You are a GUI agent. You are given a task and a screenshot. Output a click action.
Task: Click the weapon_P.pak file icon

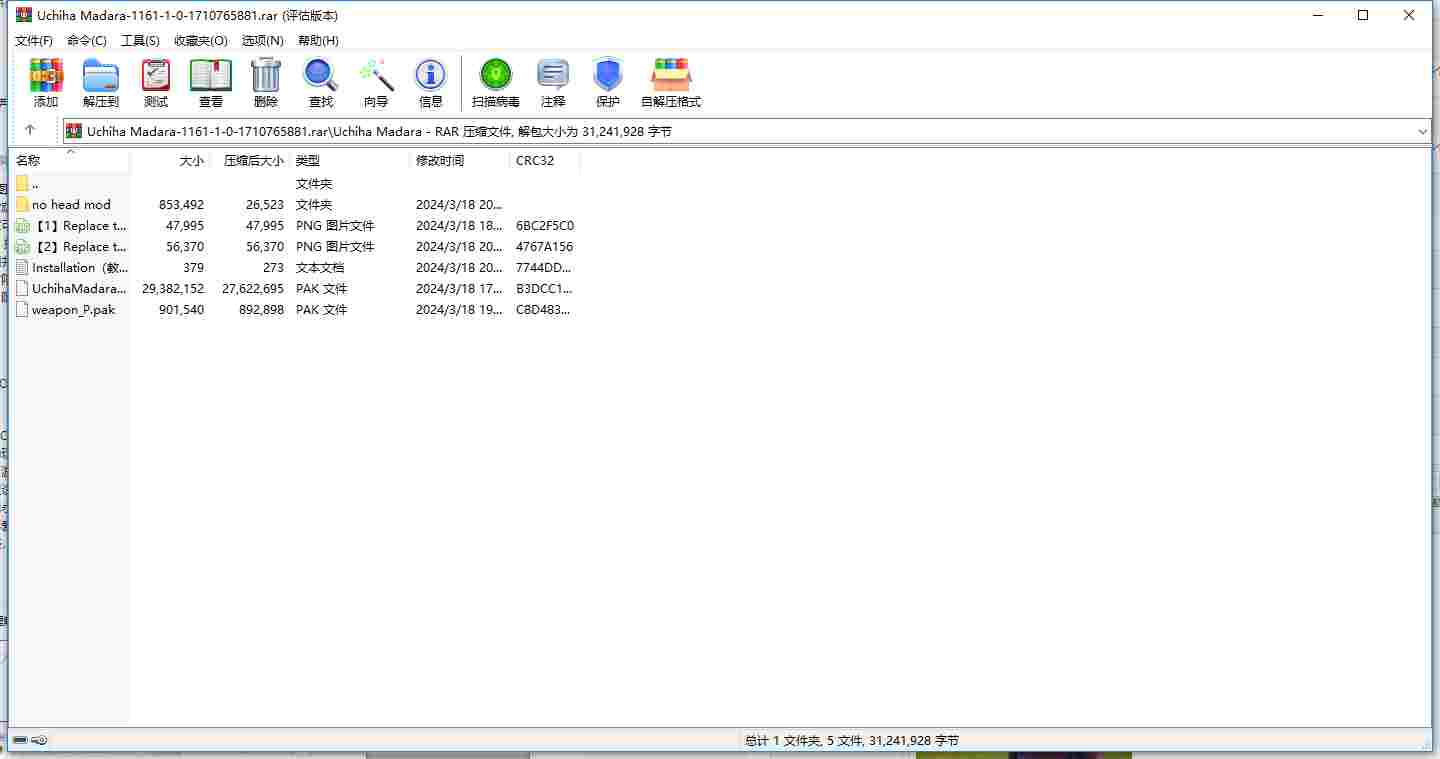tap(22, 310)
